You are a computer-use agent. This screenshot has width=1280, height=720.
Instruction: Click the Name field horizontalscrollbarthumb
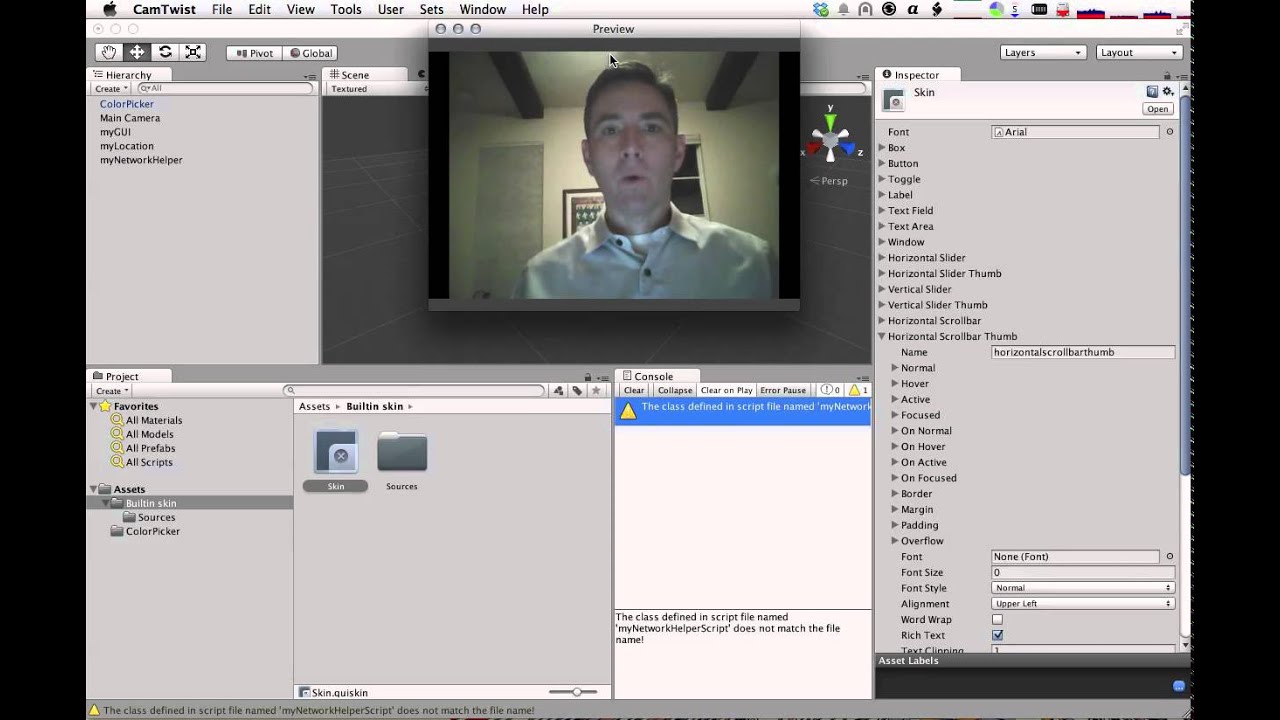pyautogui.click(x=1083, y=352)
